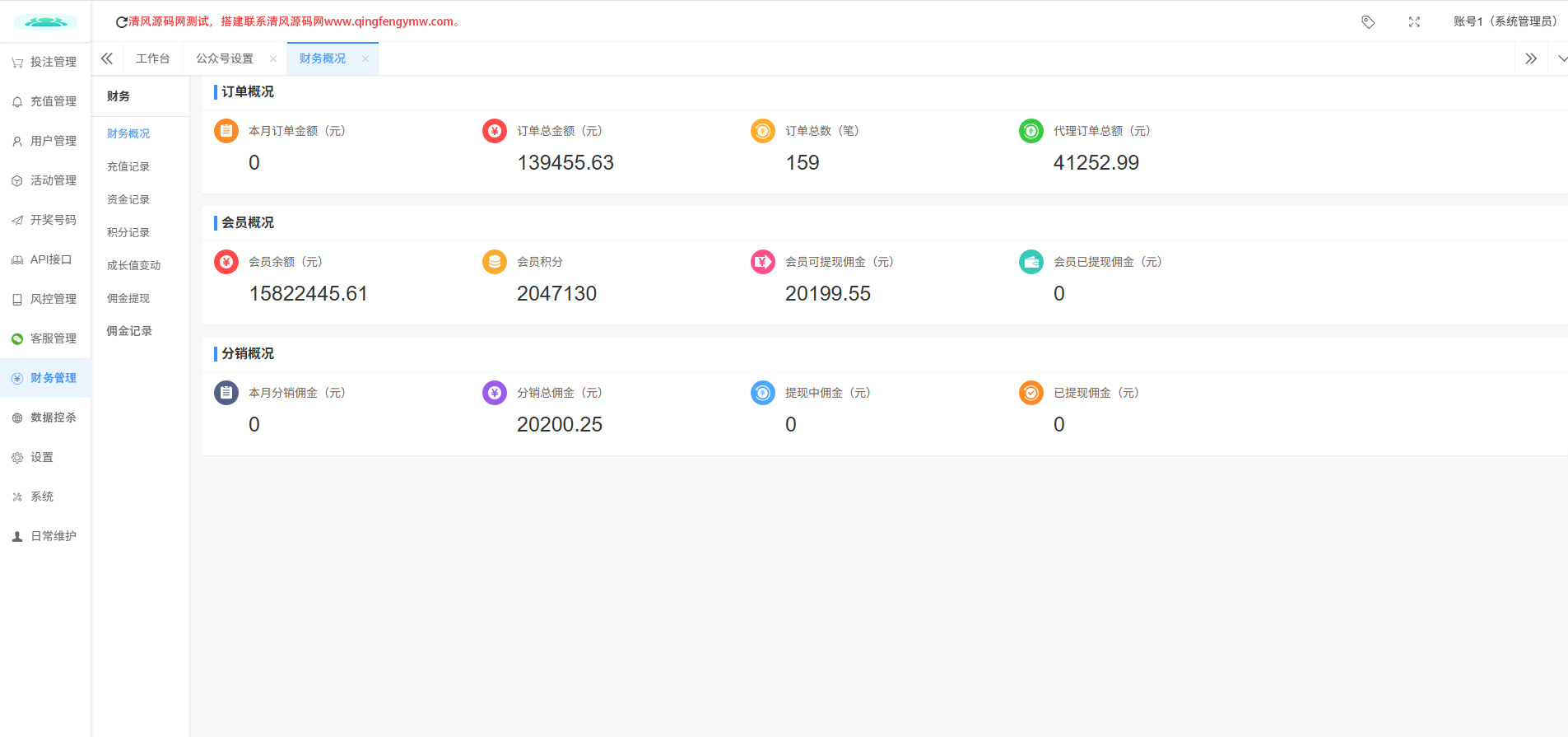The image size is (1568, 737).
Task: Open 佣金提现 in finance submenu
Action: [128, 298]
